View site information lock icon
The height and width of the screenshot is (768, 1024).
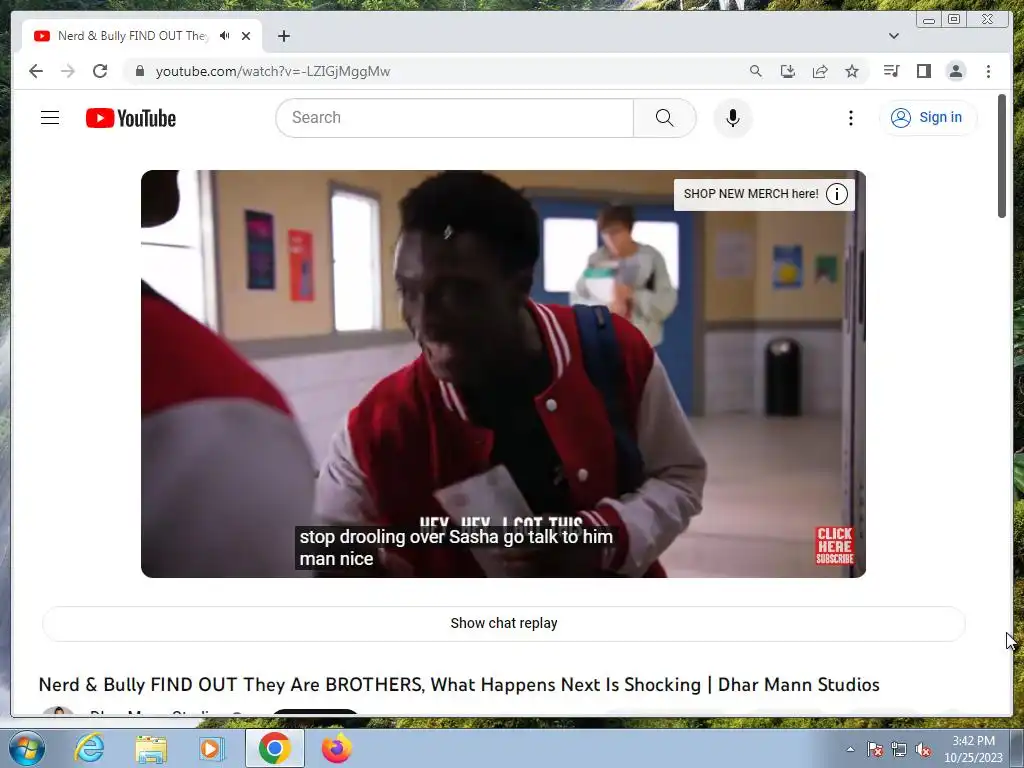tap(139, 71)
